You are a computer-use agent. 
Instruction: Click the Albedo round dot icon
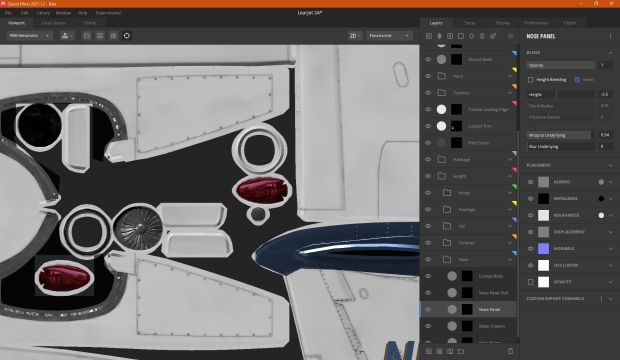[x=601, y=182]
